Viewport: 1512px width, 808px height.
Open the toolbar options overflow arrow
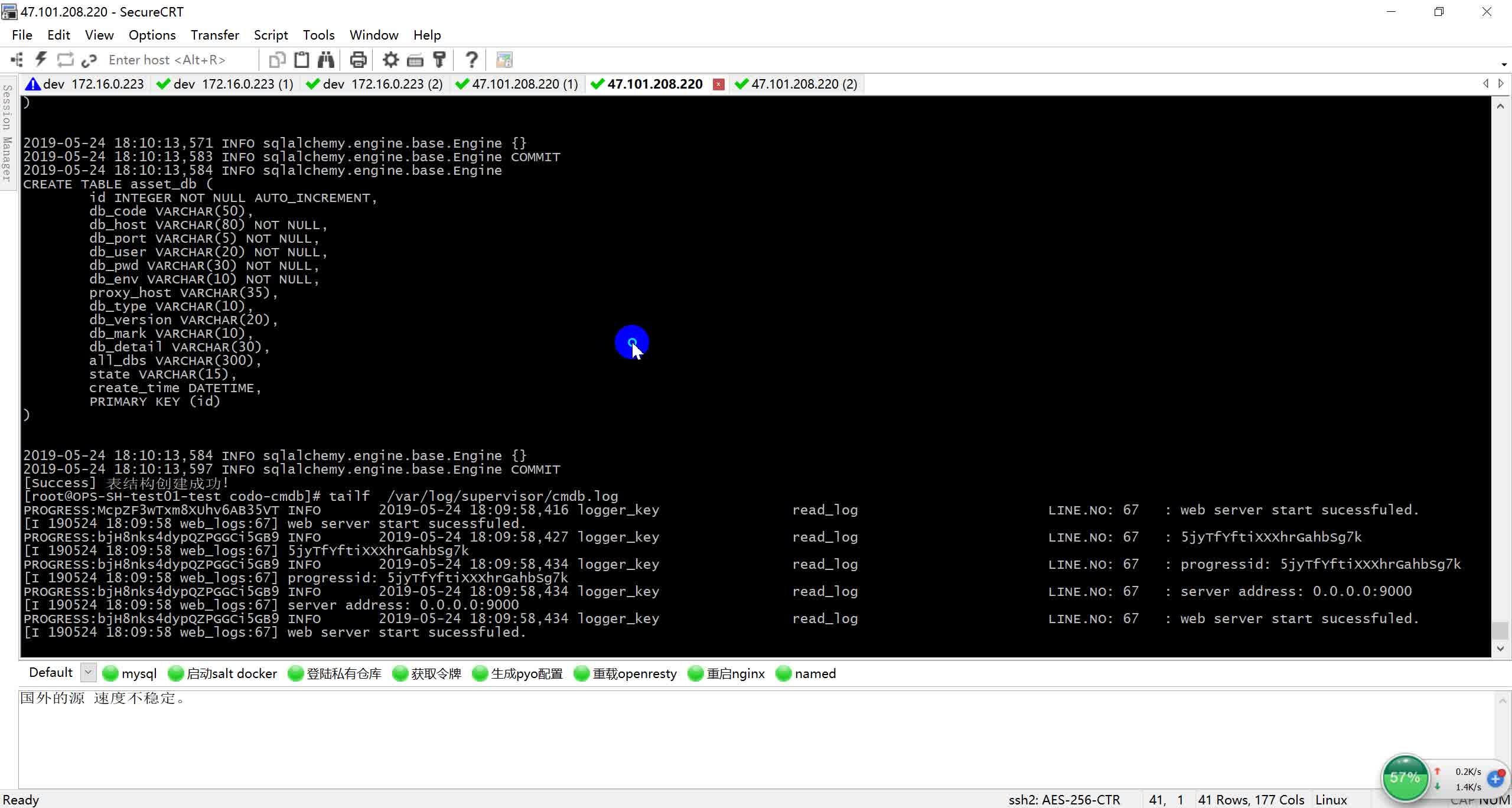1504,64
